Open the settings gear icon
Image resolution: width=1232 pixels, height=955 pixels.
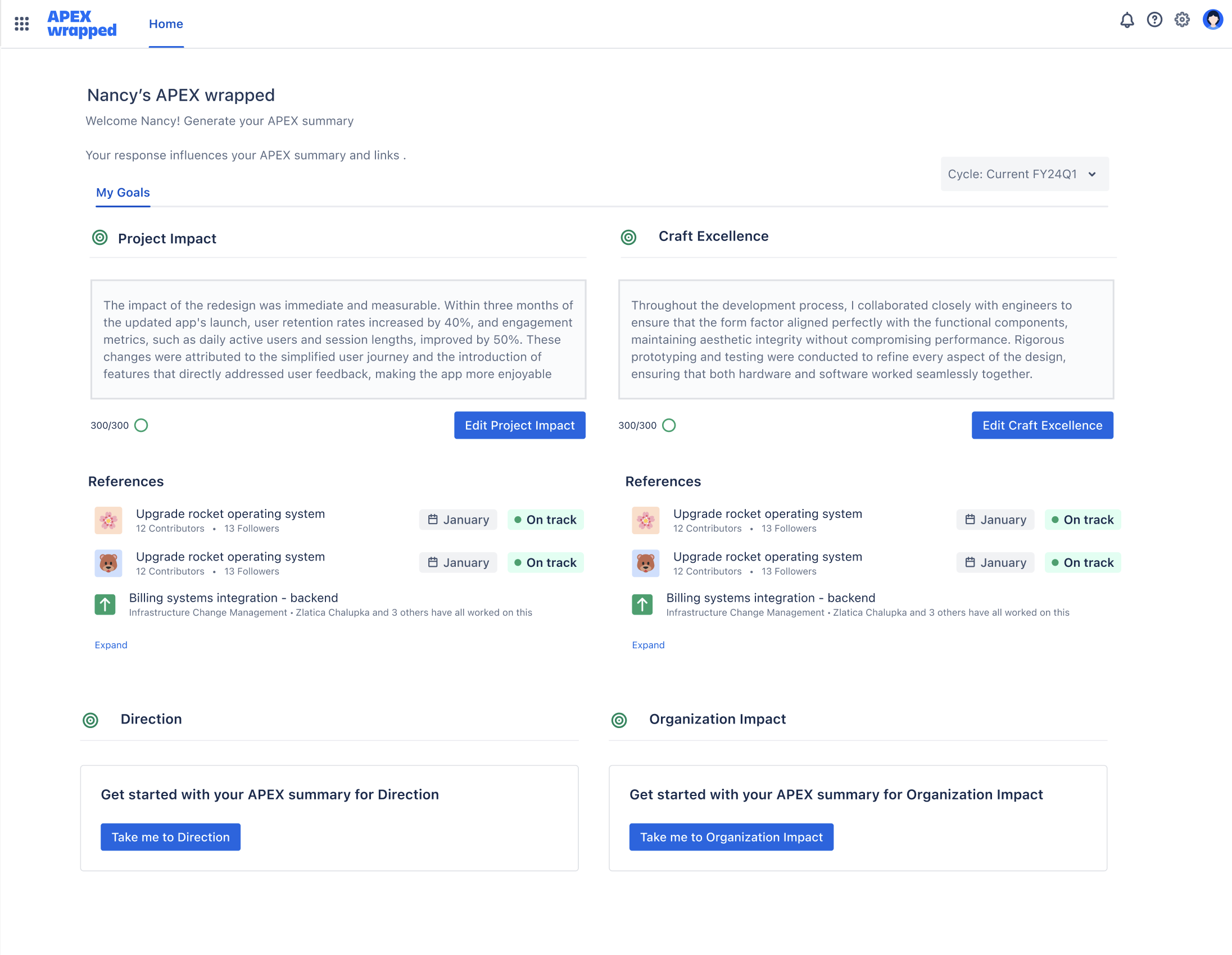(1182, 20)
